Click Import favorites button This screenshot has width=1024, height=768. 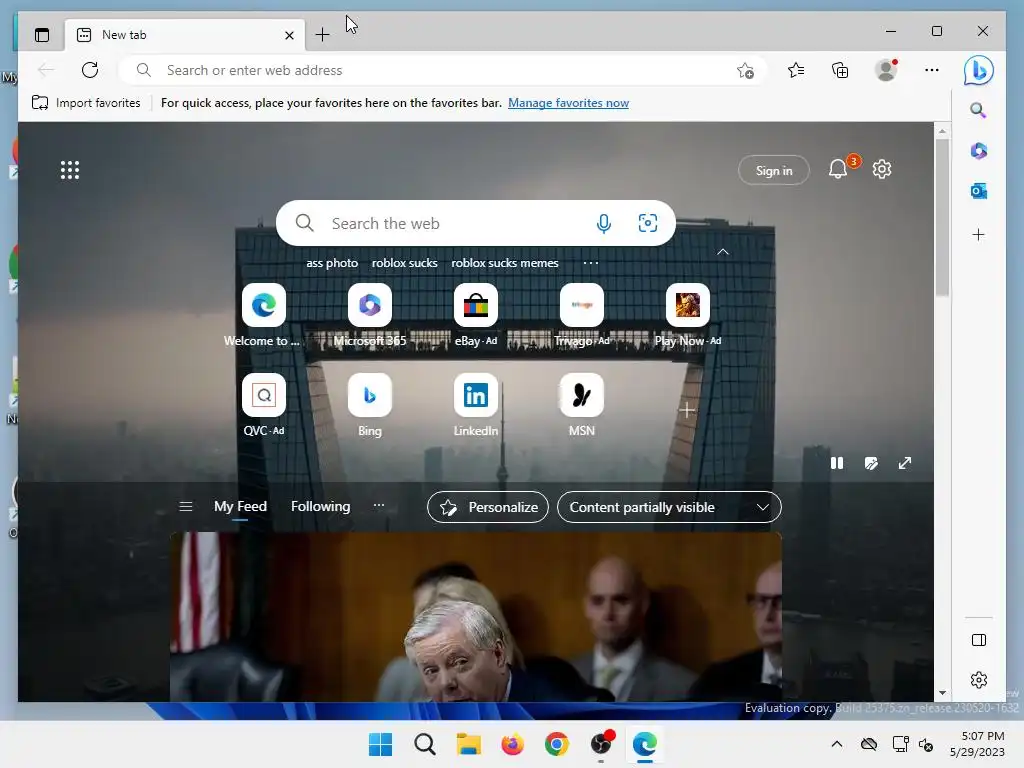86,103
